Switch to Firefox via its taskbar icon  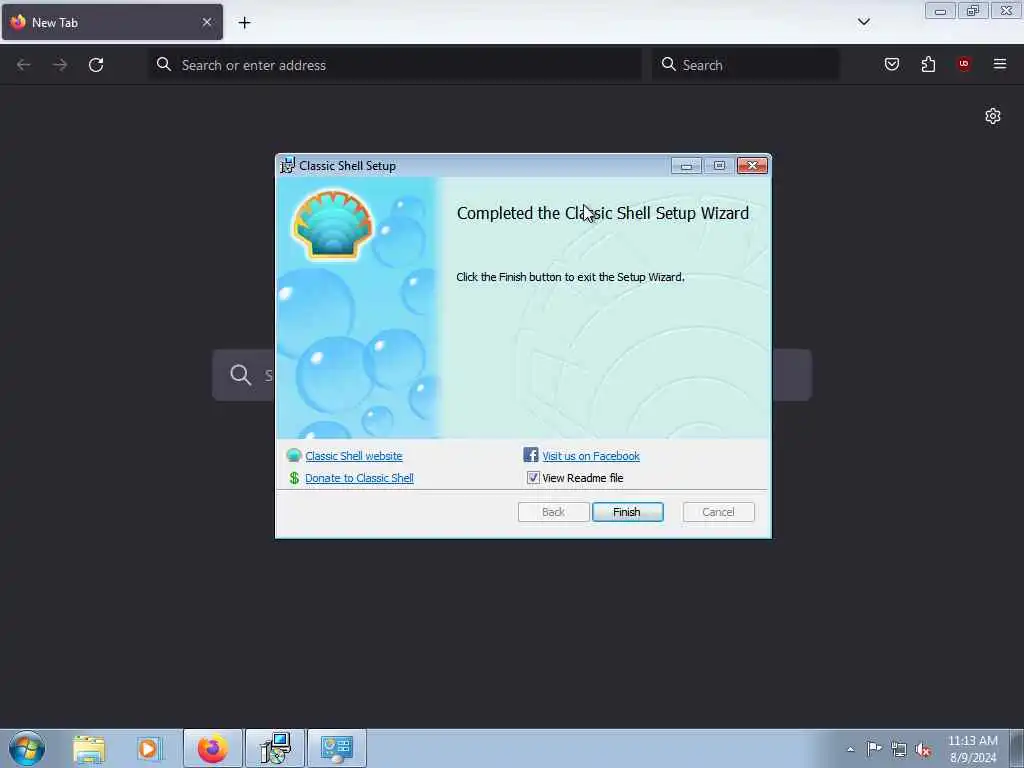click(212, 748)
